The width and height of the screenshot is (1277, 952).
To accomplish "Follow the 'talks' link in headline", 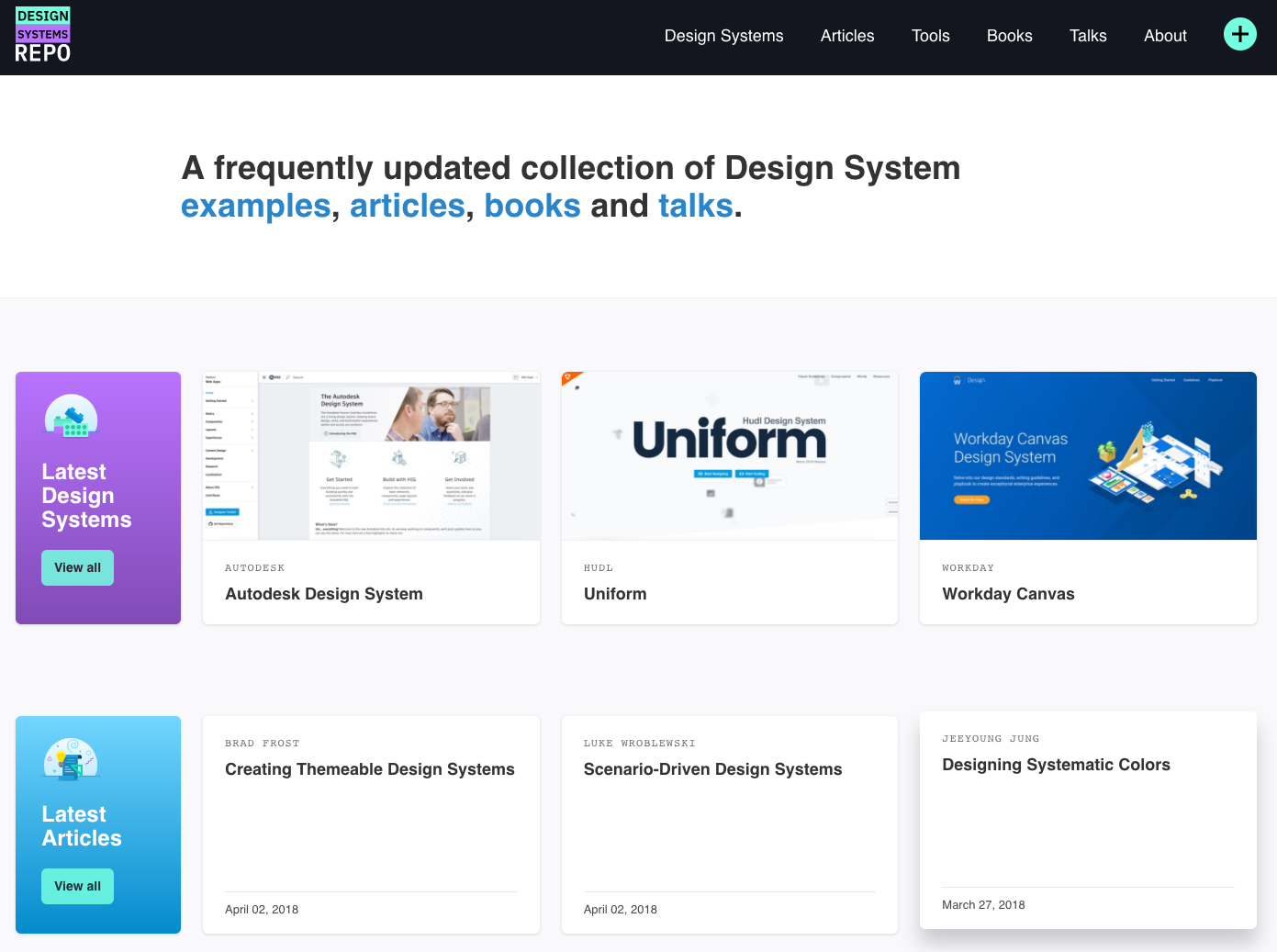I will [696, 206].
